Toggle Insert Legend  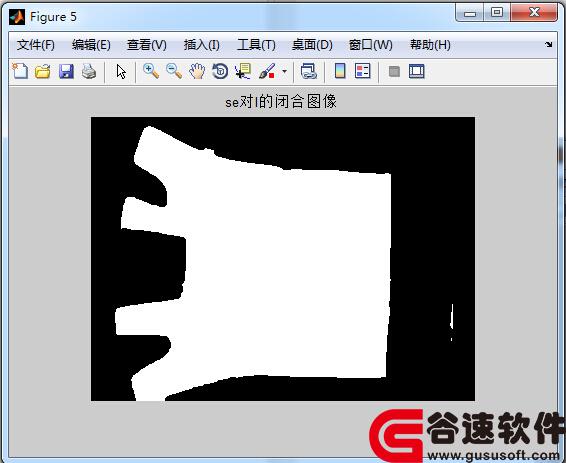(363, 71)
